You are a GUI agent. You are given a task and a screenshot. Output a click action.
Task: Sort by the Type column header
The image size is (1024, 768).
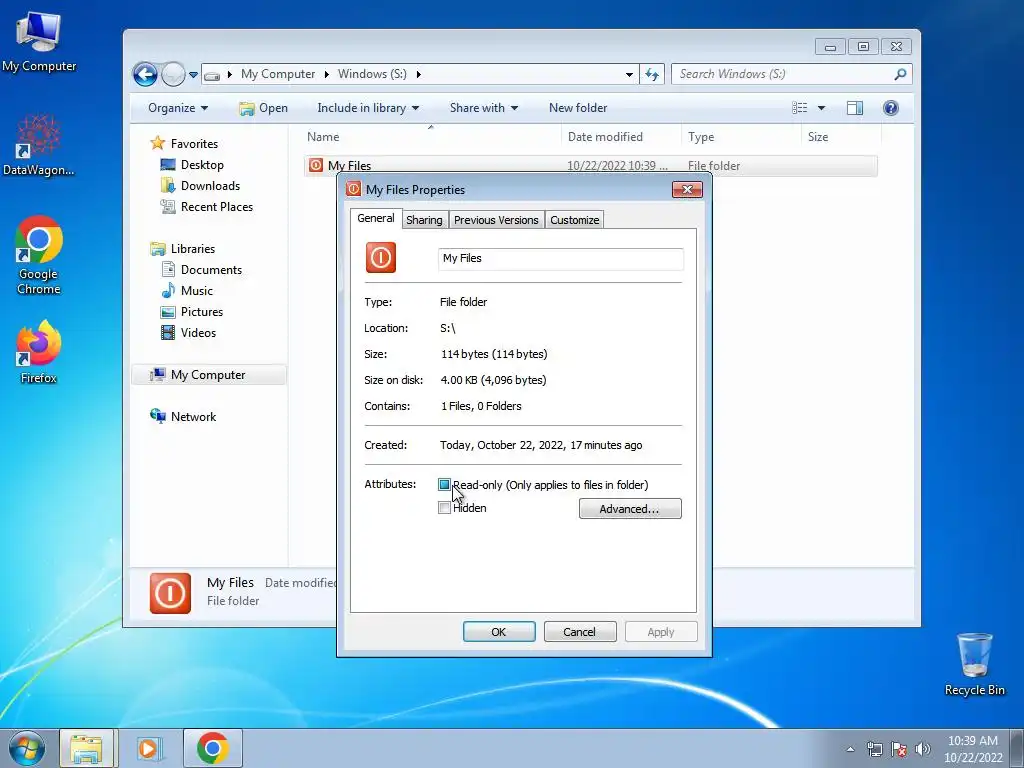(x=741, y=137)
